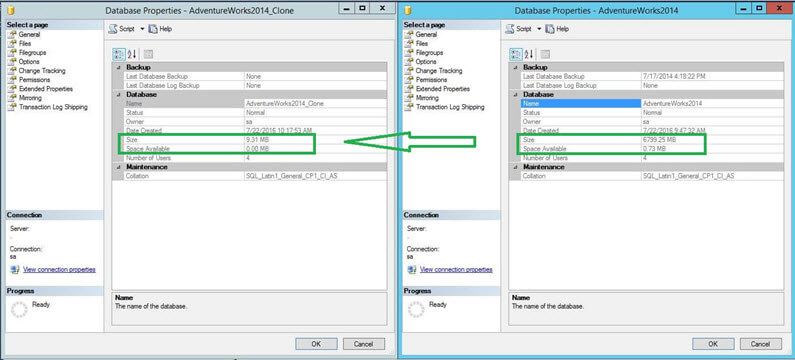Select Options page in AdventureWorks2014 window
The image size is (795, 360).
coord(425,62)
